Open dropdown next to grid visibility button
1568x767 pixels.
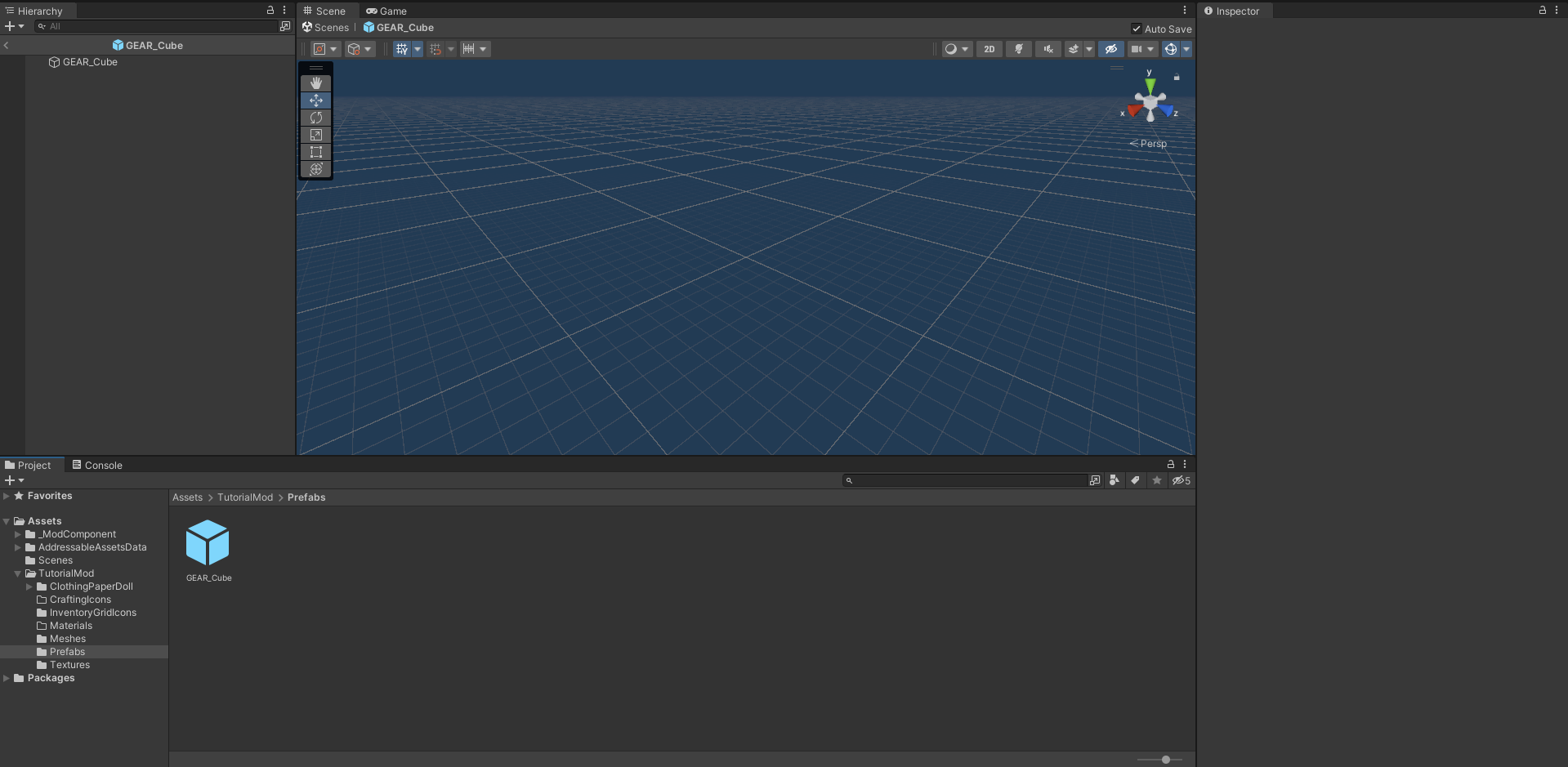[x=418, y=49]
